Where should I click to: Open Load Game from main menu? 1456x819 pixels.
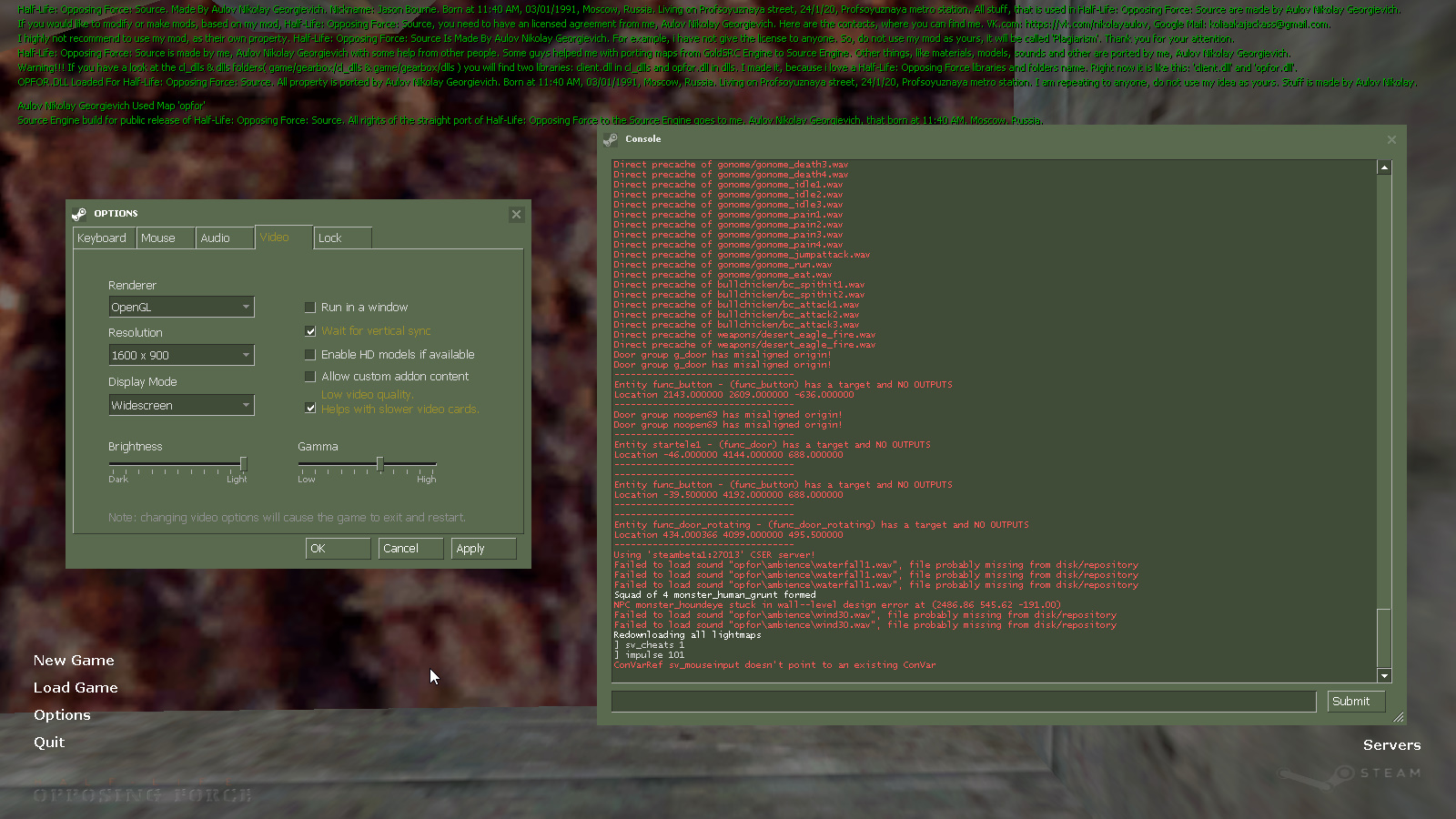point(76,688)
